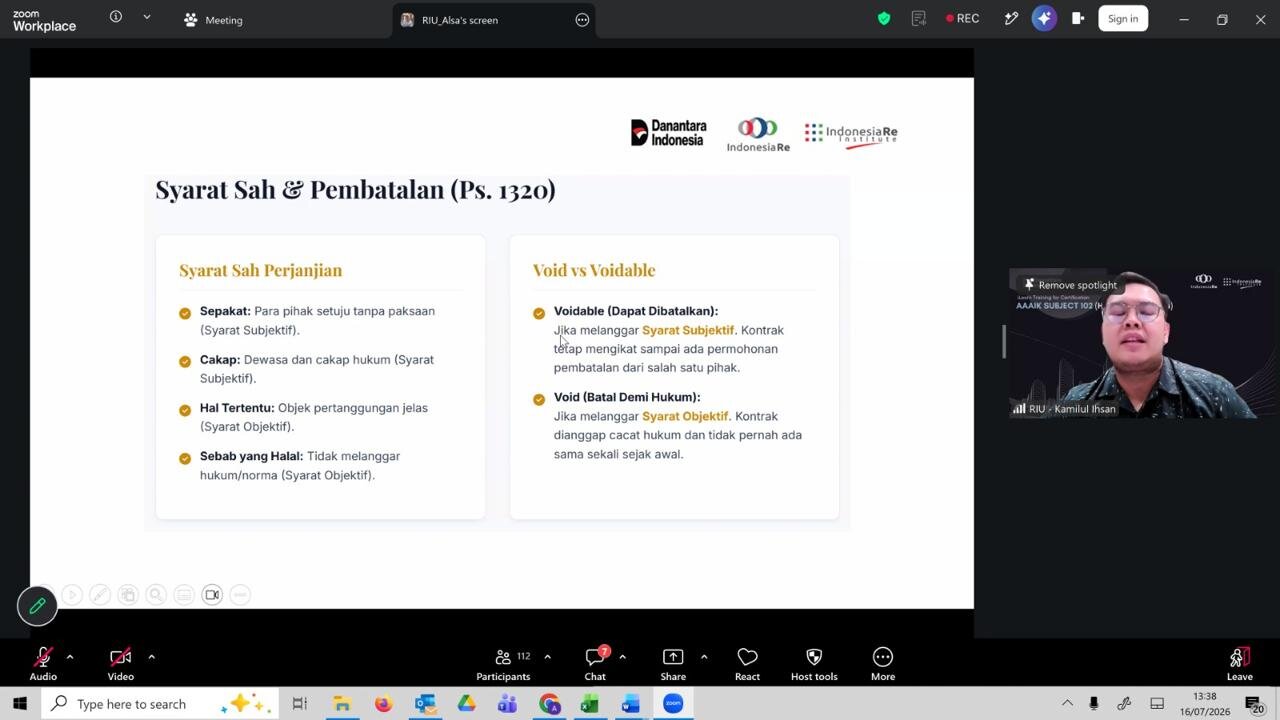
Task: Click the Sign in button
Action: [x=1123, y=18]
